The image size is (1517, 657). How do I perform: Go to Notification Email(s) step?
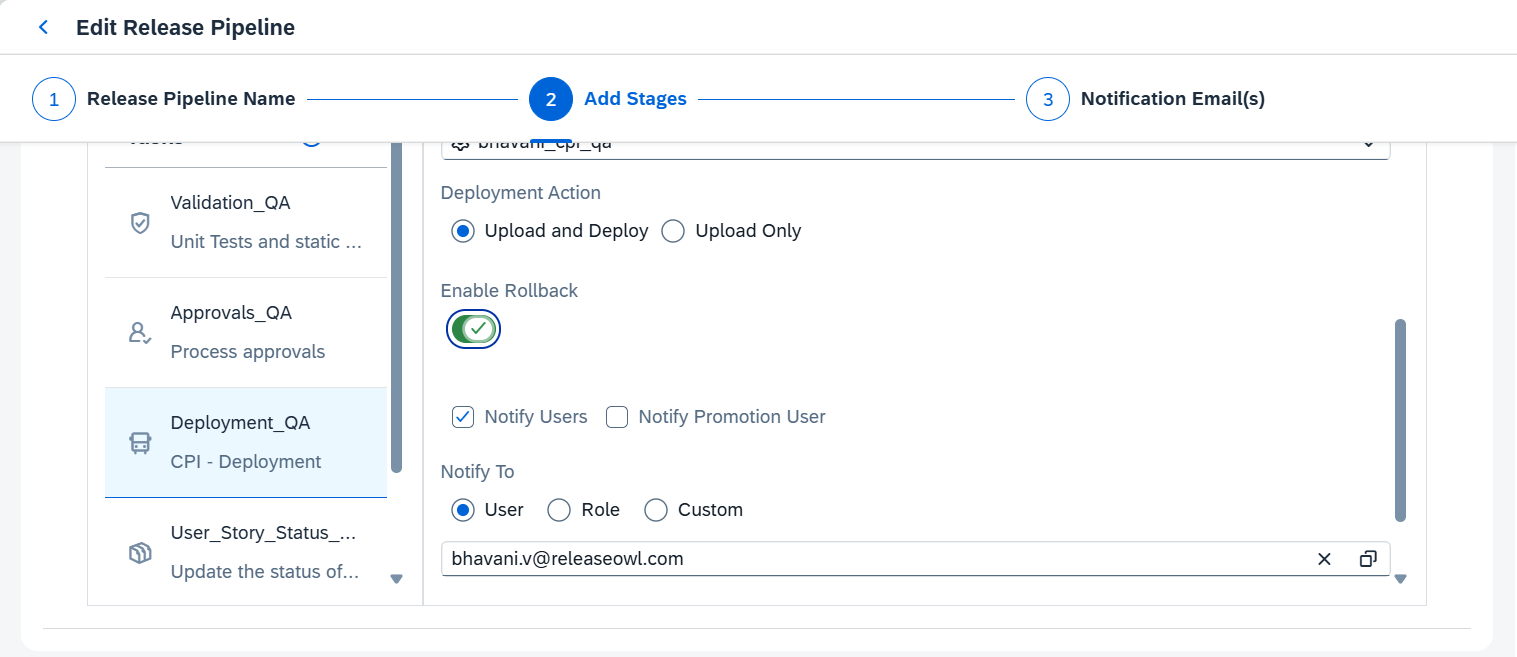[1172, 99]
